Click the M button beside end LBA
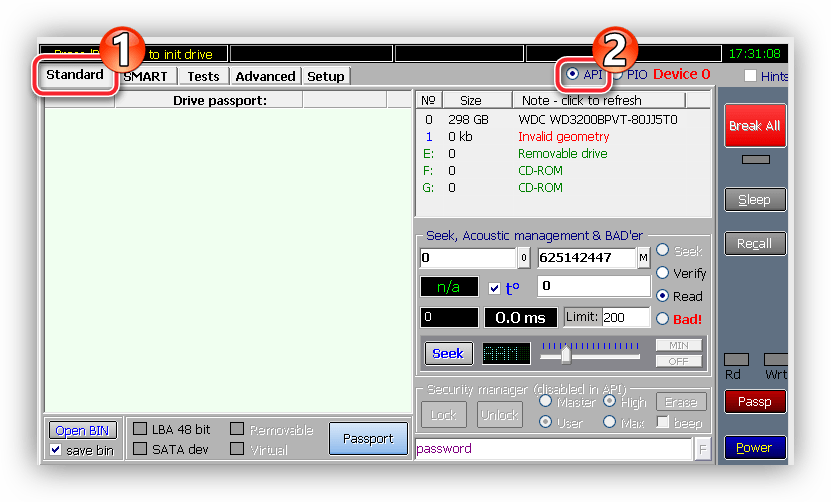This screenshot has height=502, width=831. click(x=643, y=258)
